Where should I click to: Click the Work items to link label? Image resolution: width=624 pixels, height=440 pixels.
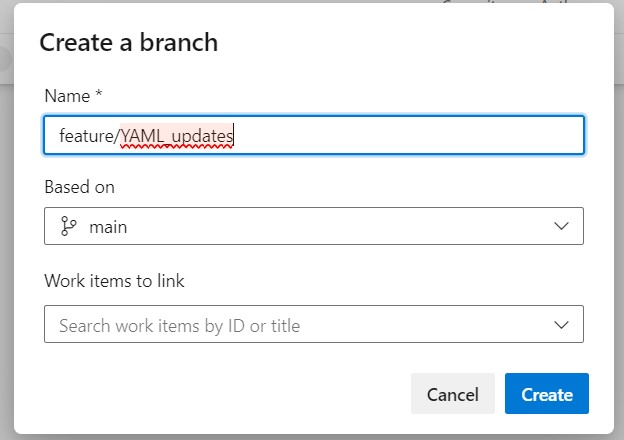[114, 281]
